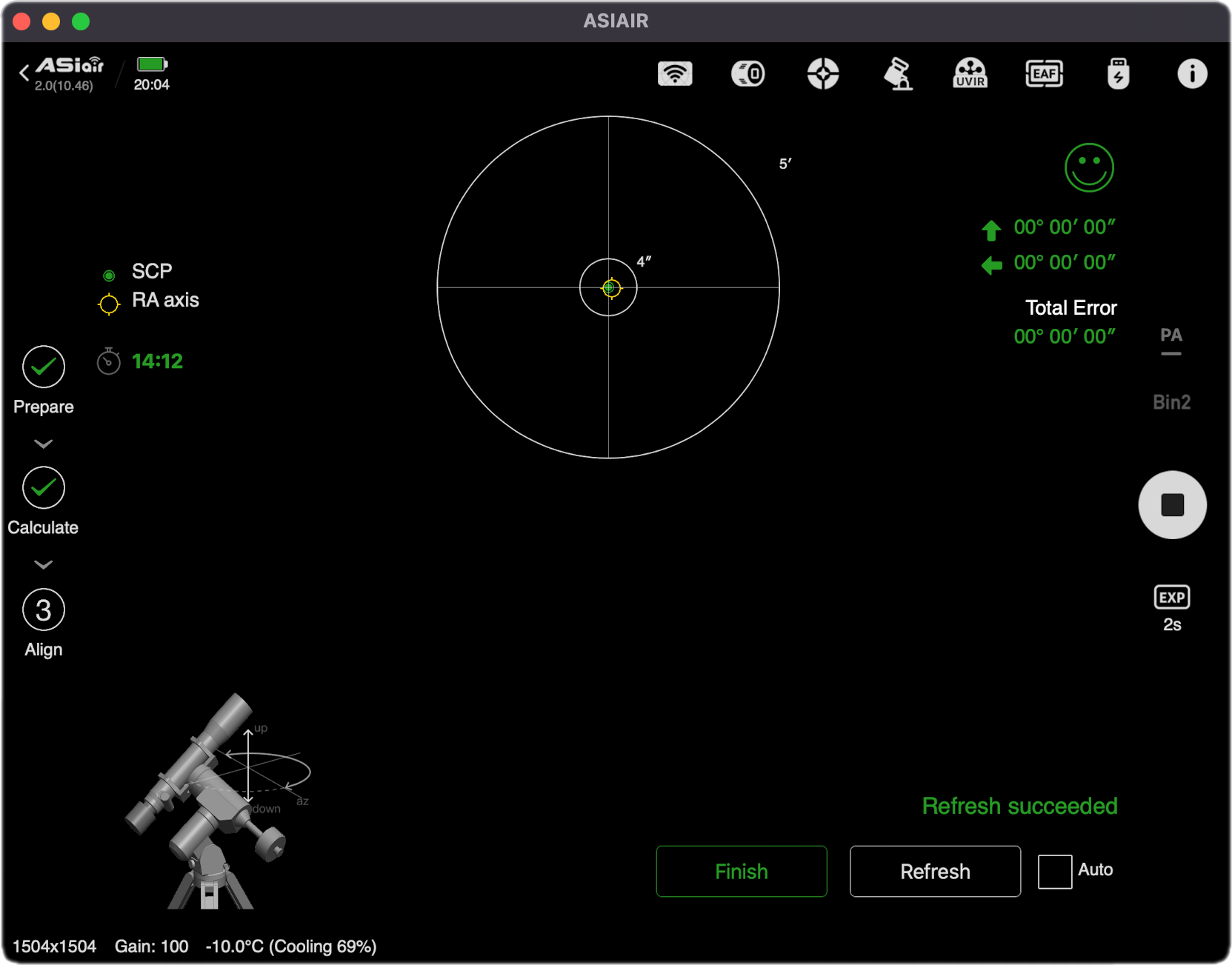
Task: Click the Refresh button
Action: pos(935,871)
